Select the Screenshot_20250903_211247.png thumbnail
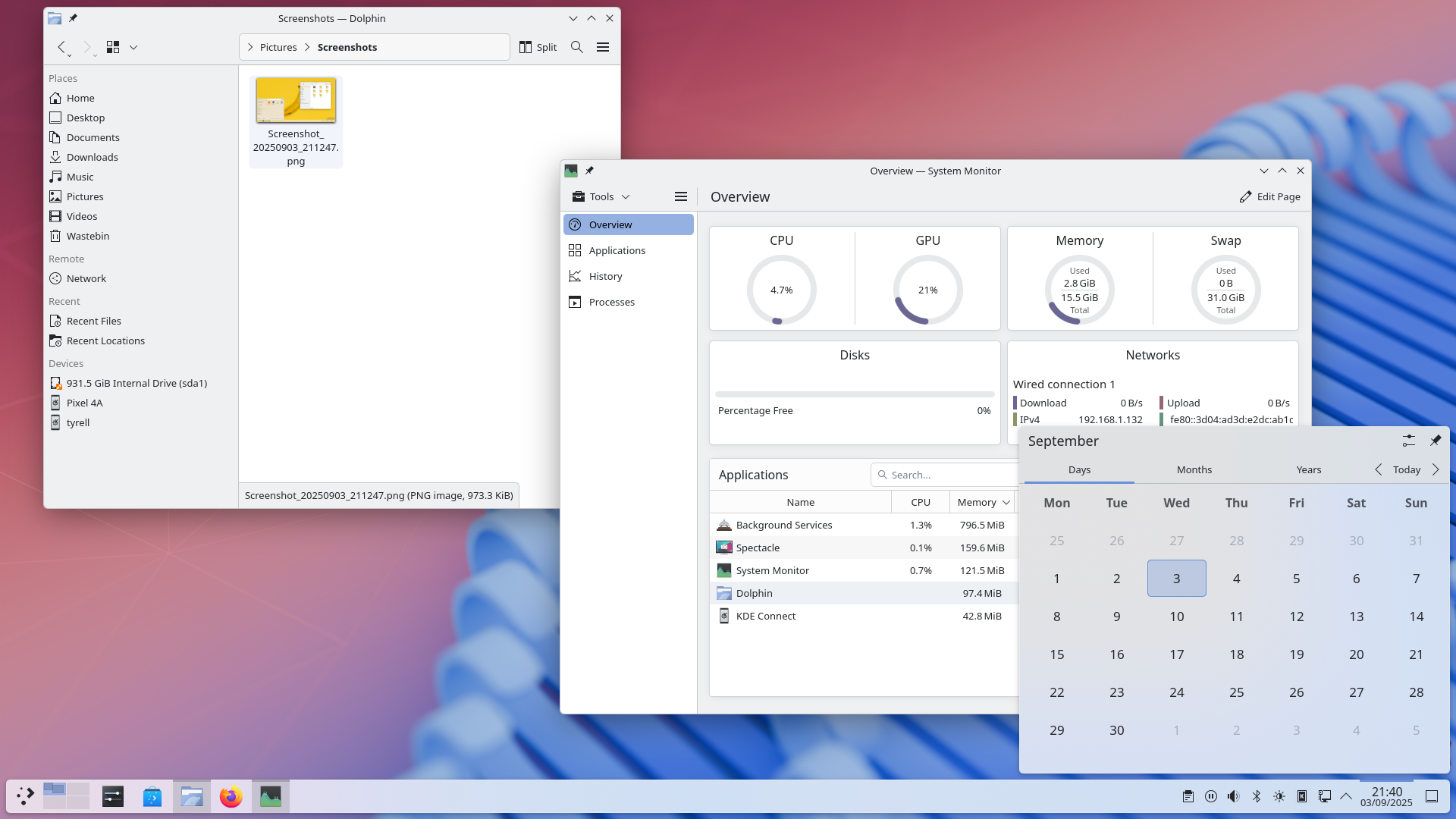1456x819 pixels. (296, 100)
